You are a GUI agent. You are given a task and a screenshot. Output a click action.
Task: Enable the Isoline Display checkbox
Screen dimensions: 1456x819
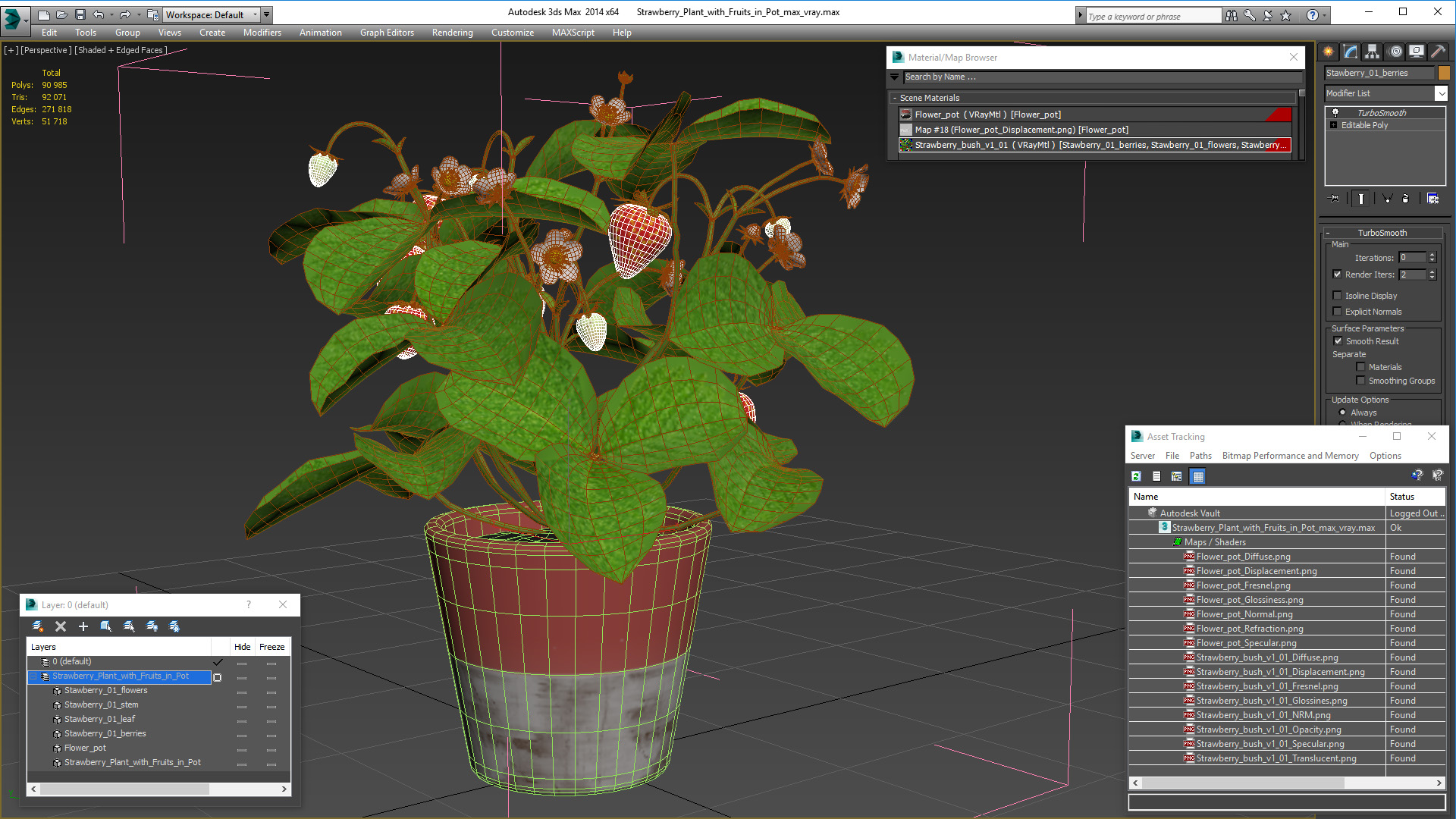[1338, 296]
